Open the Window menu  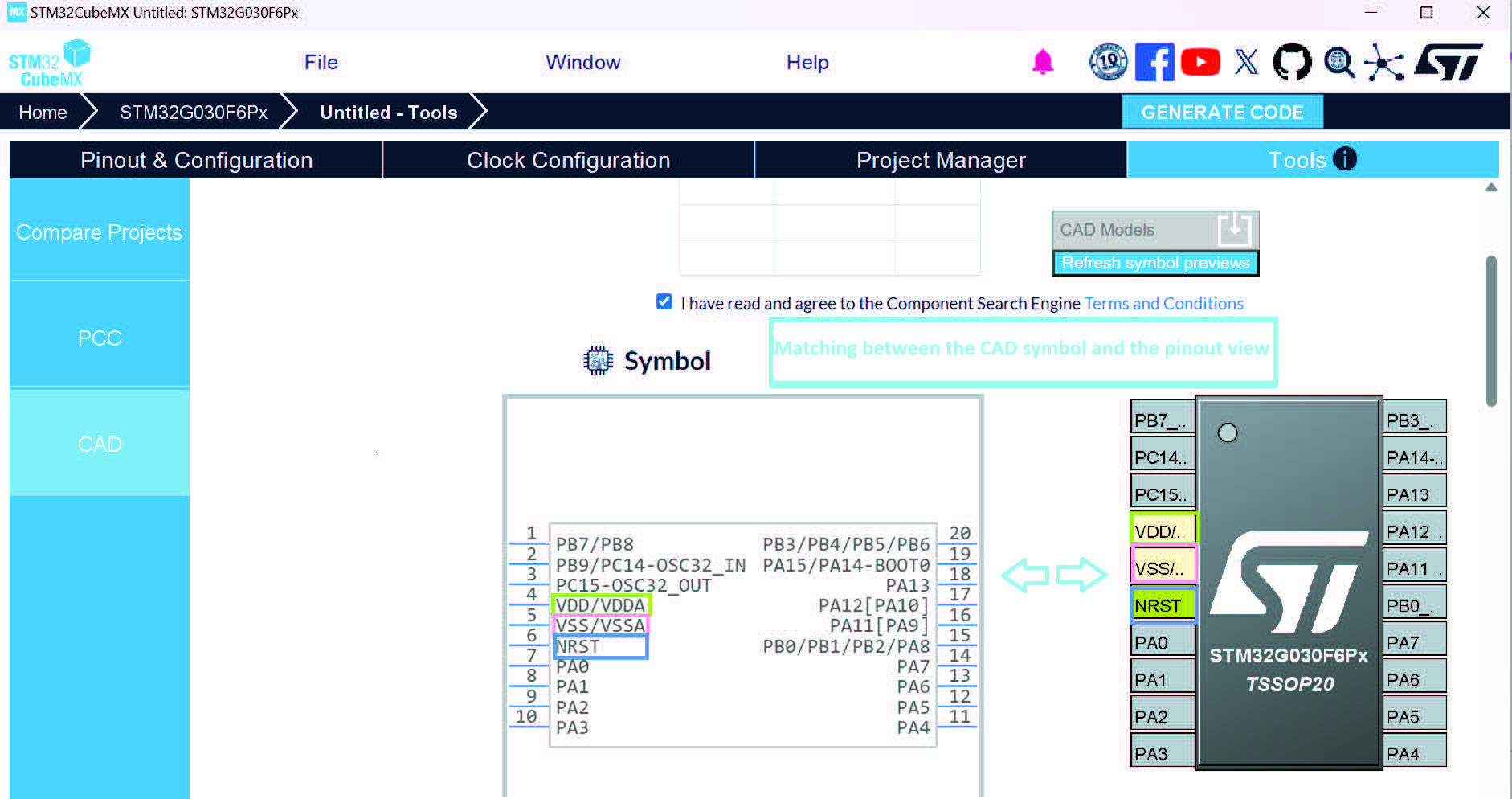[583, 62]
